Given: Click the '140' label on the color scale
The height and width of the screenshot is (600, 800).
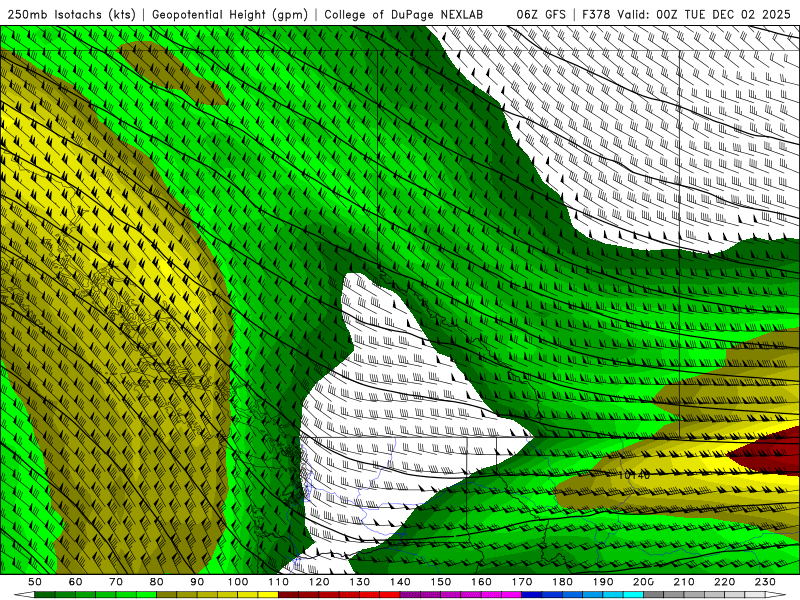Looking at the screenshot, I should point(400,582).
